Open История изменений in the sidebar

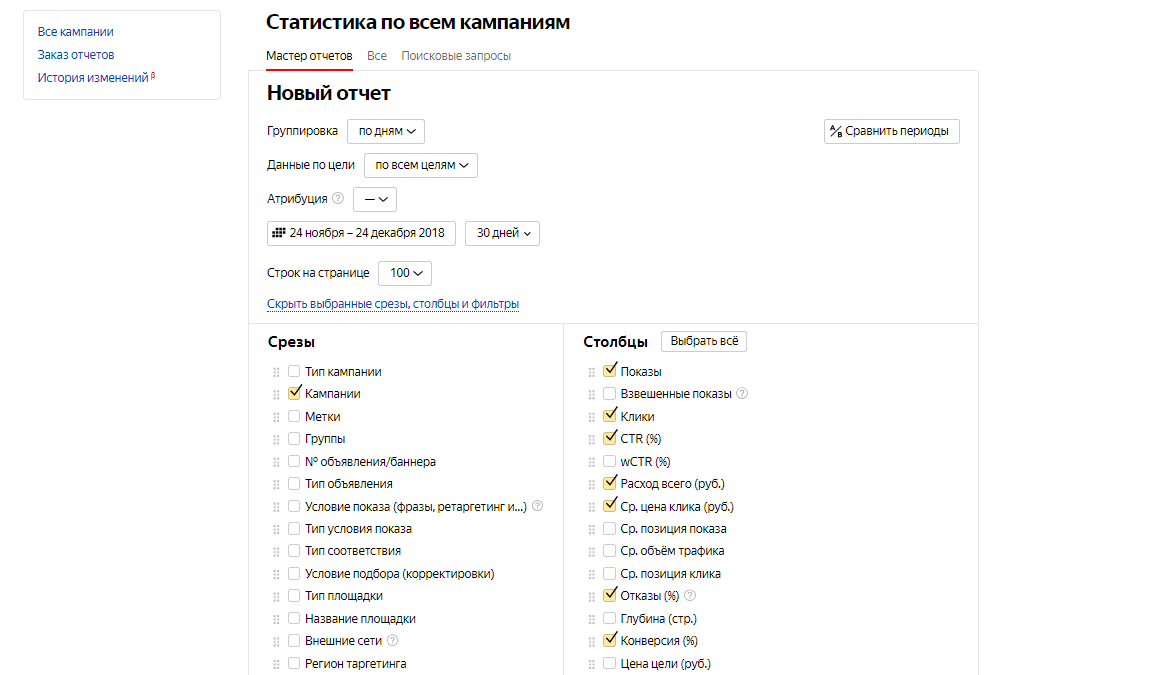pos(93,77)
